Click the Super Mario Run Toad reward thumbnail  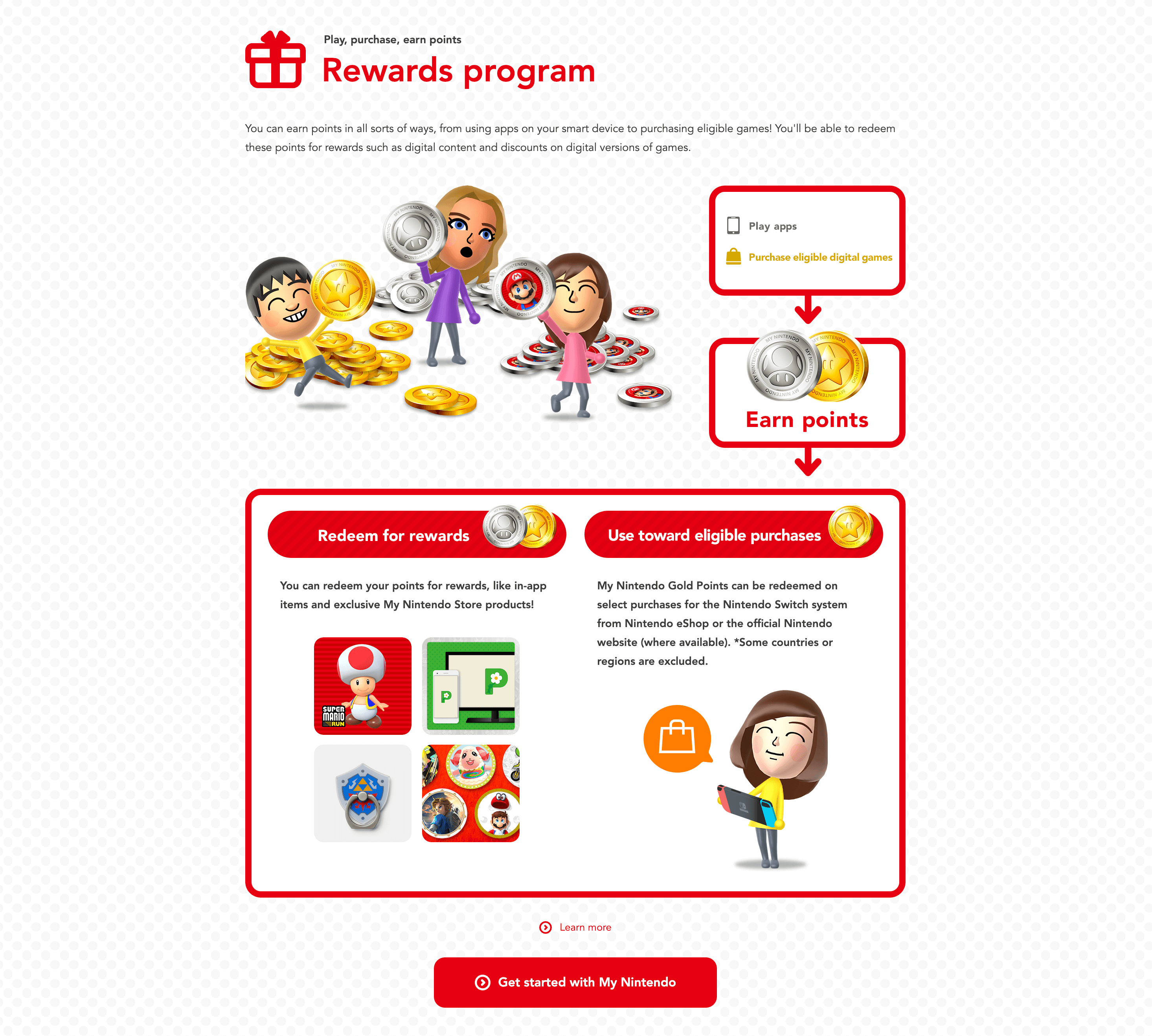click(363, 685)
